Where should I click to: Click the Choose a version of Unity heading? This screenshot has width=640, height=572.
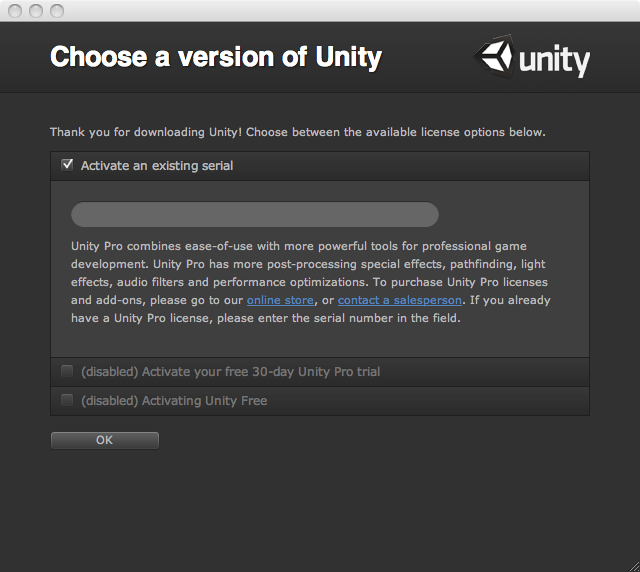pyautogui.click(x=216, y=57)
